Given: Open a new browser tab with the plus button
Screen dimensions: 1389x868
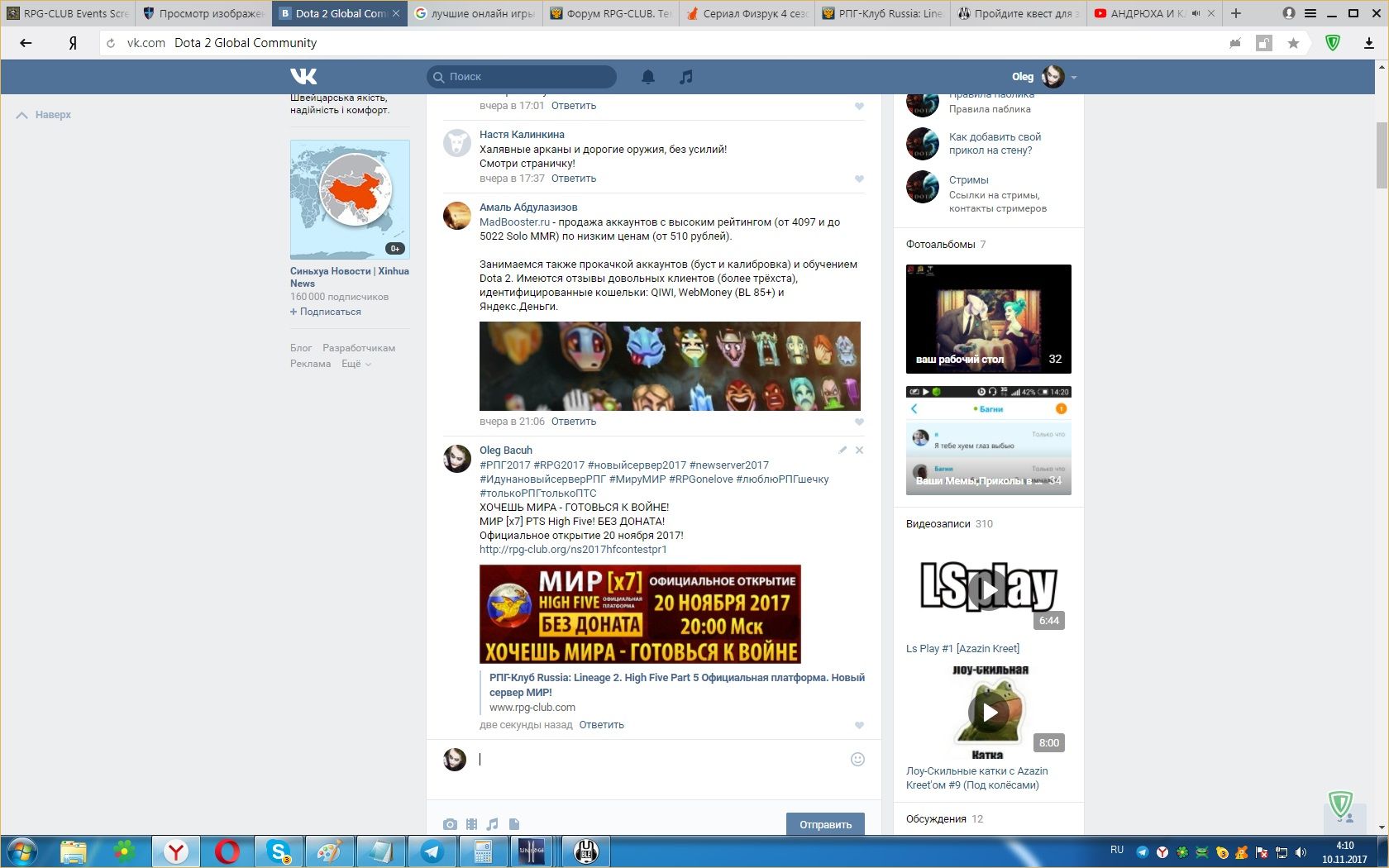Looking at the screenshot, I should click(x=1236, y=13).
